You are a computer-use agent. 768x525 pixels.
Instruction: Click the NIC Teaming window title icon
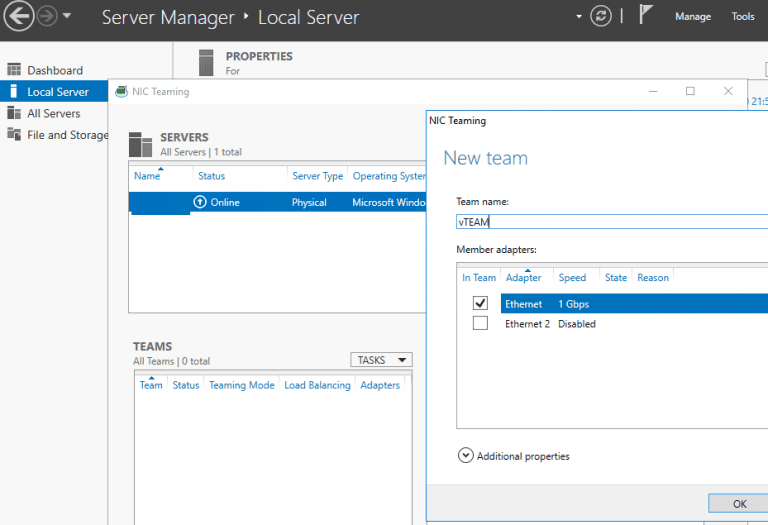[x=121, y=92]
